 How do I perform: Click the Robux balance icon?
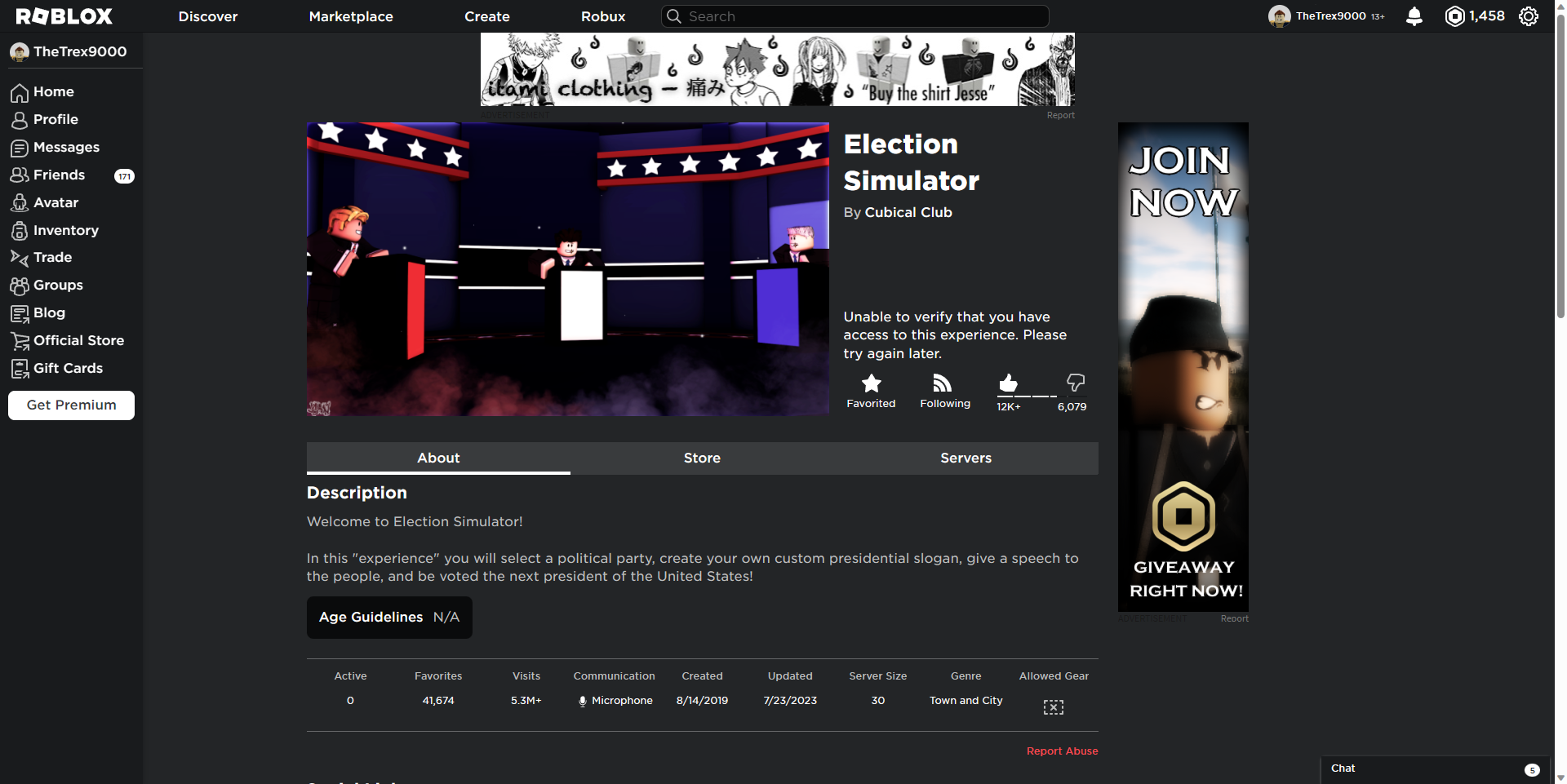click(x=1454, y=16)
